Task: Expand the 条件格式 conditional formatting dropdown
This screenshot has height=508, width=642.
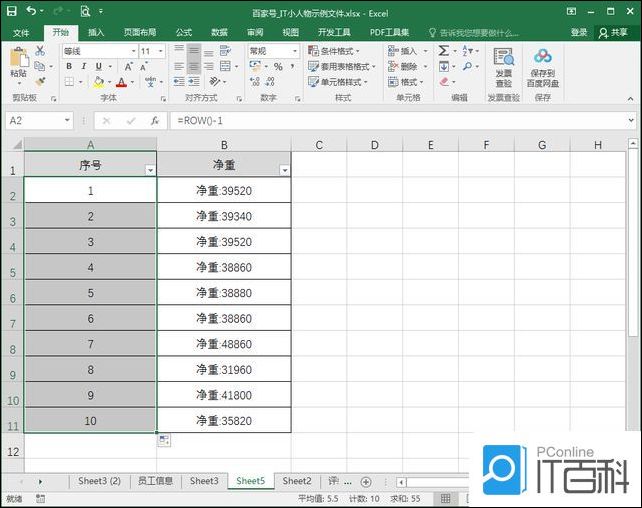Action: pos(335,51)
